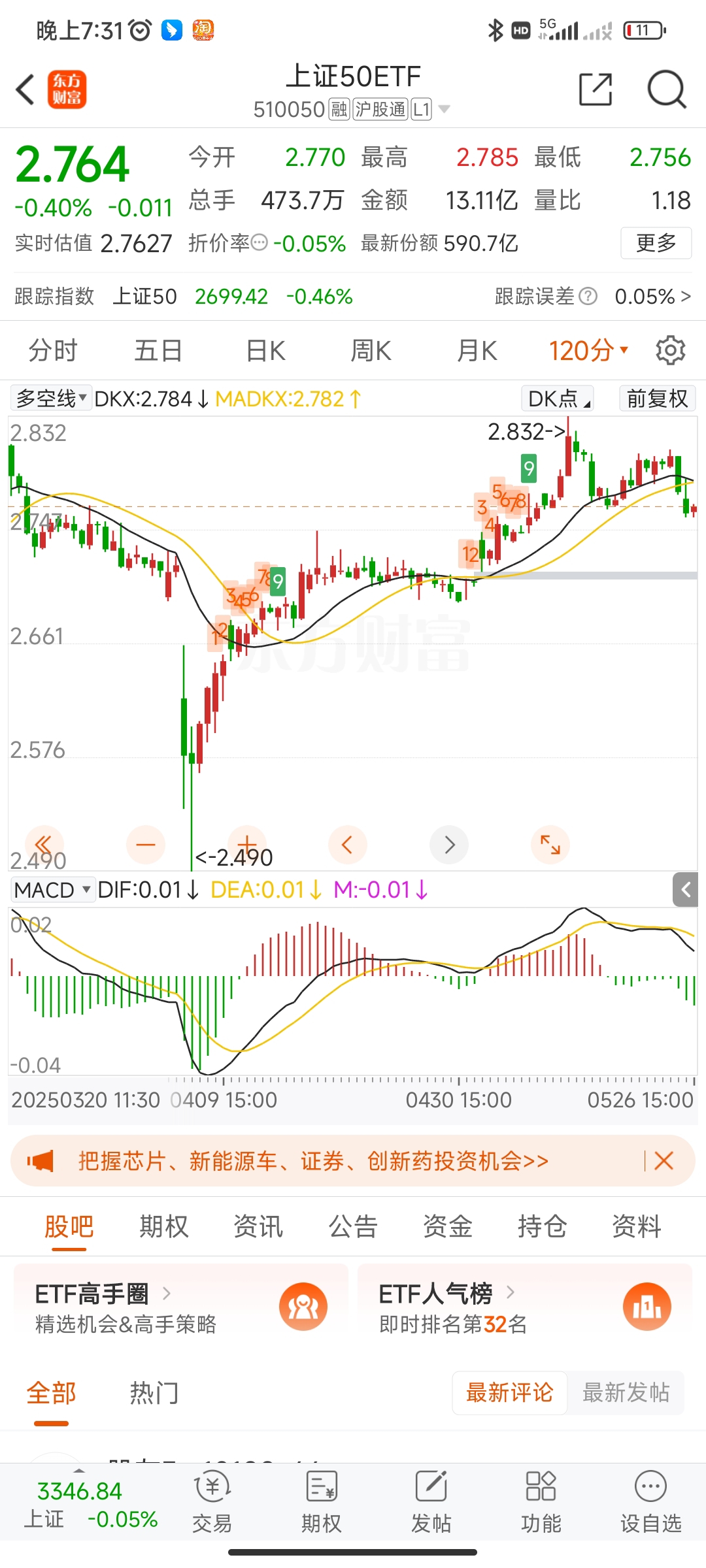Tap the ETF人气榜 chart icon
The image size is (706, 1568).
pos(647,1307)
